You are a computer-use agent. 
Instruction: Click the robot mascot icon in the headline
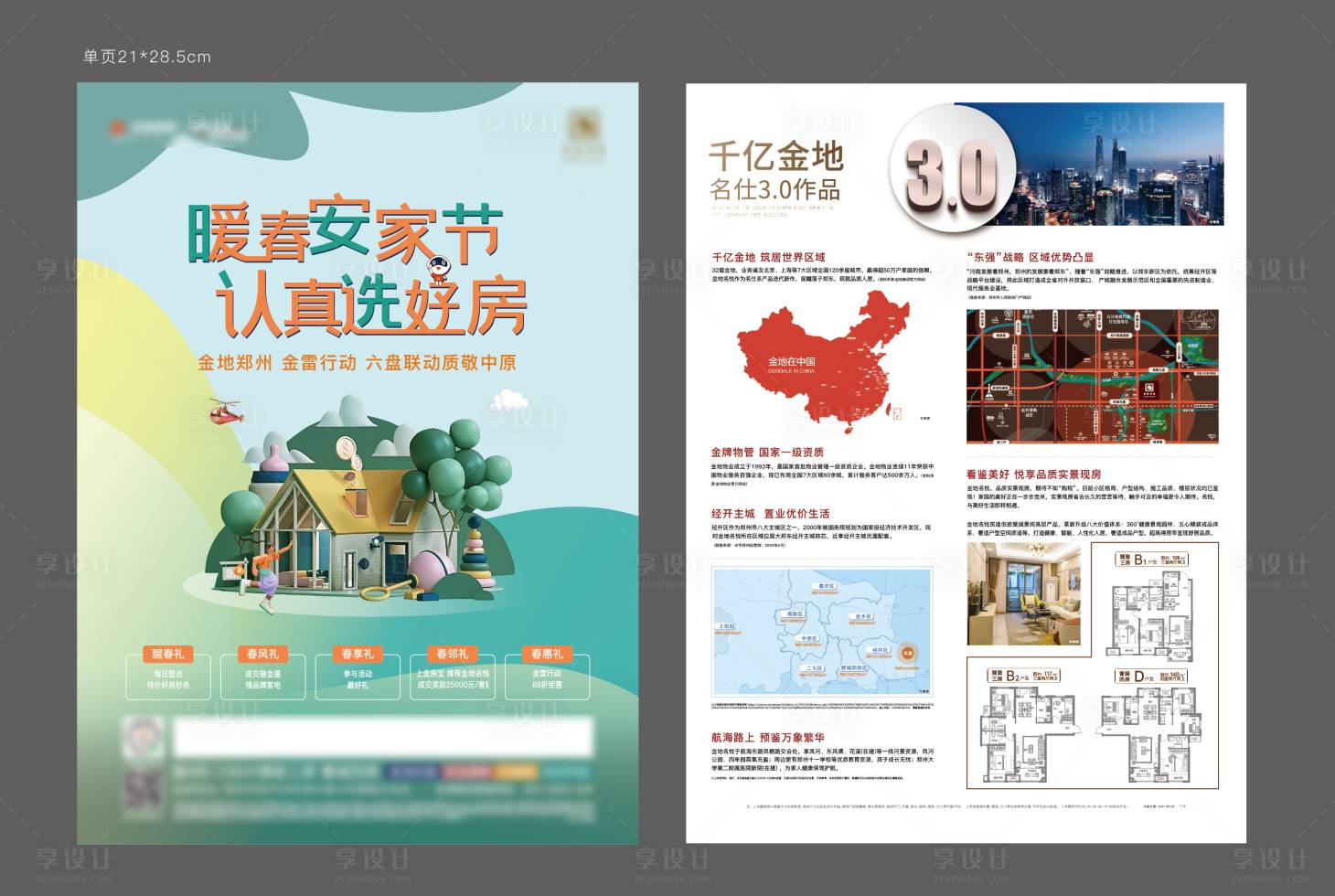439,268
